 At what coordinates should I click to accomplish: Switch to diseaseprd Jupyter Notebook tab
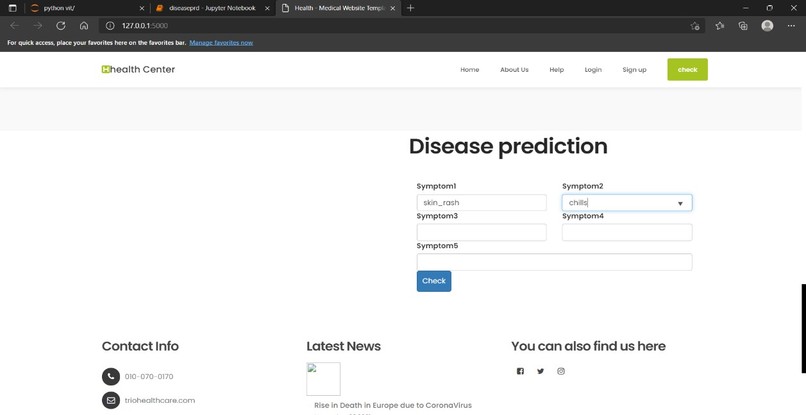212,8
